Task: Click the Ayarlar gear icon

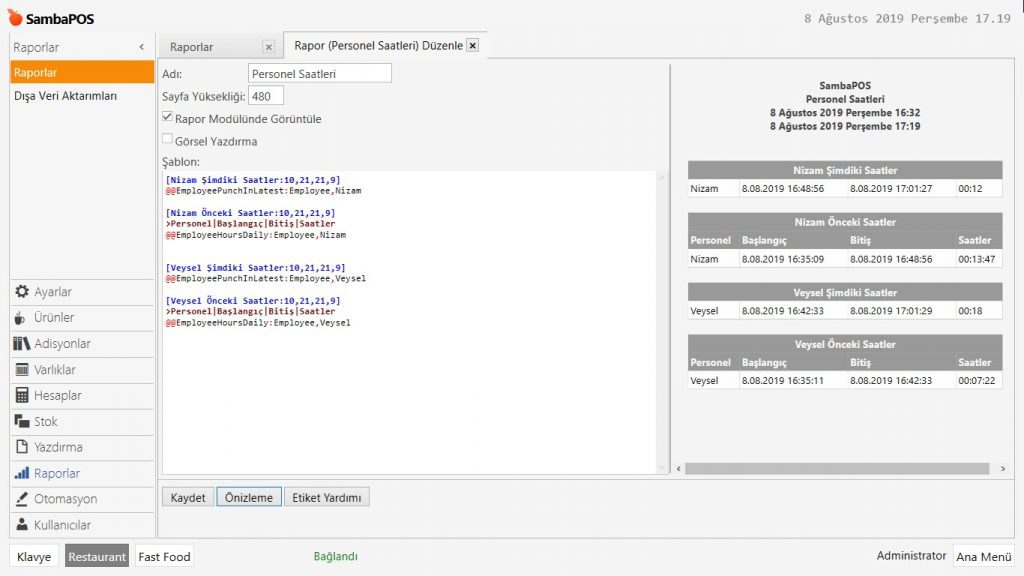Action: [21, 292]
